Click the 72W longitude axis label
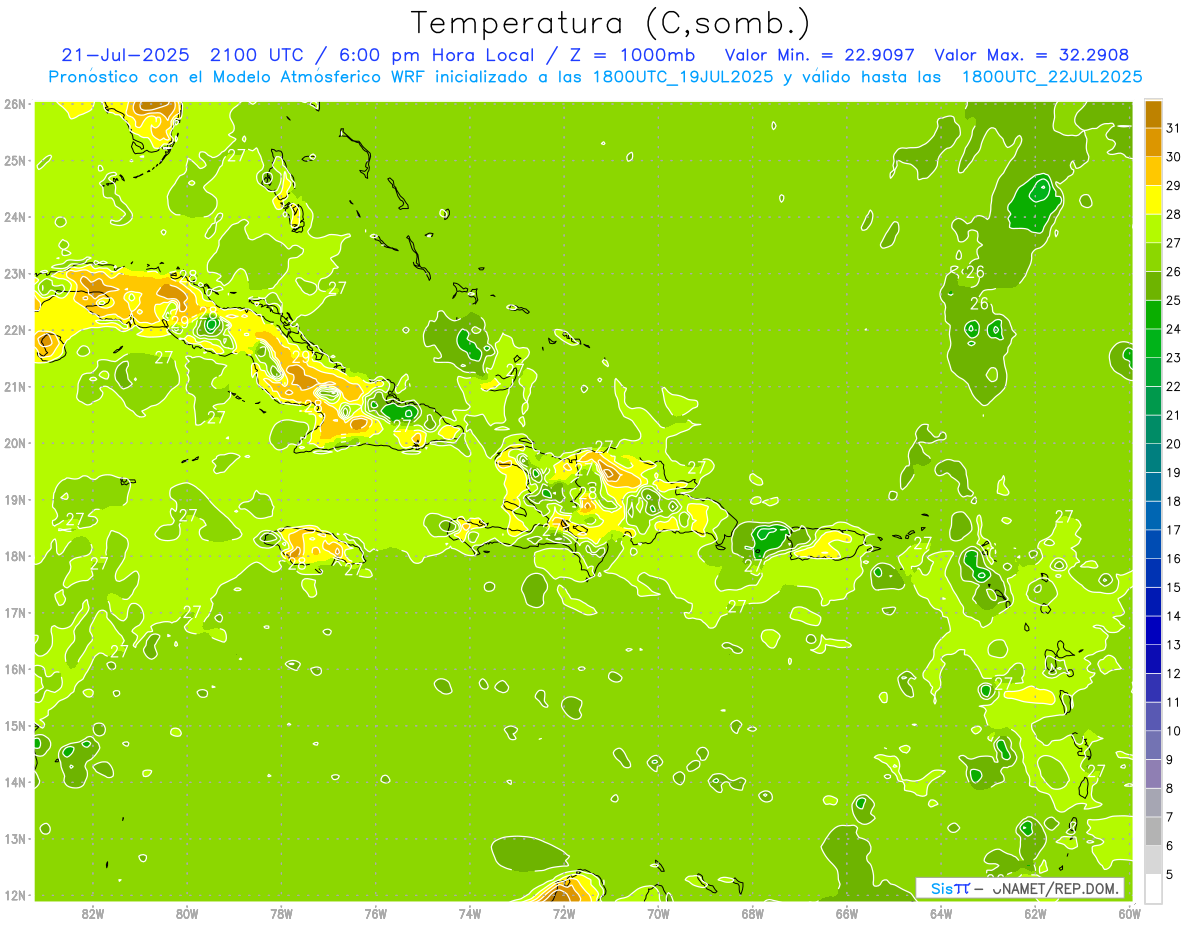Screen dimensions: 1200x927 (x=564, y=913)
